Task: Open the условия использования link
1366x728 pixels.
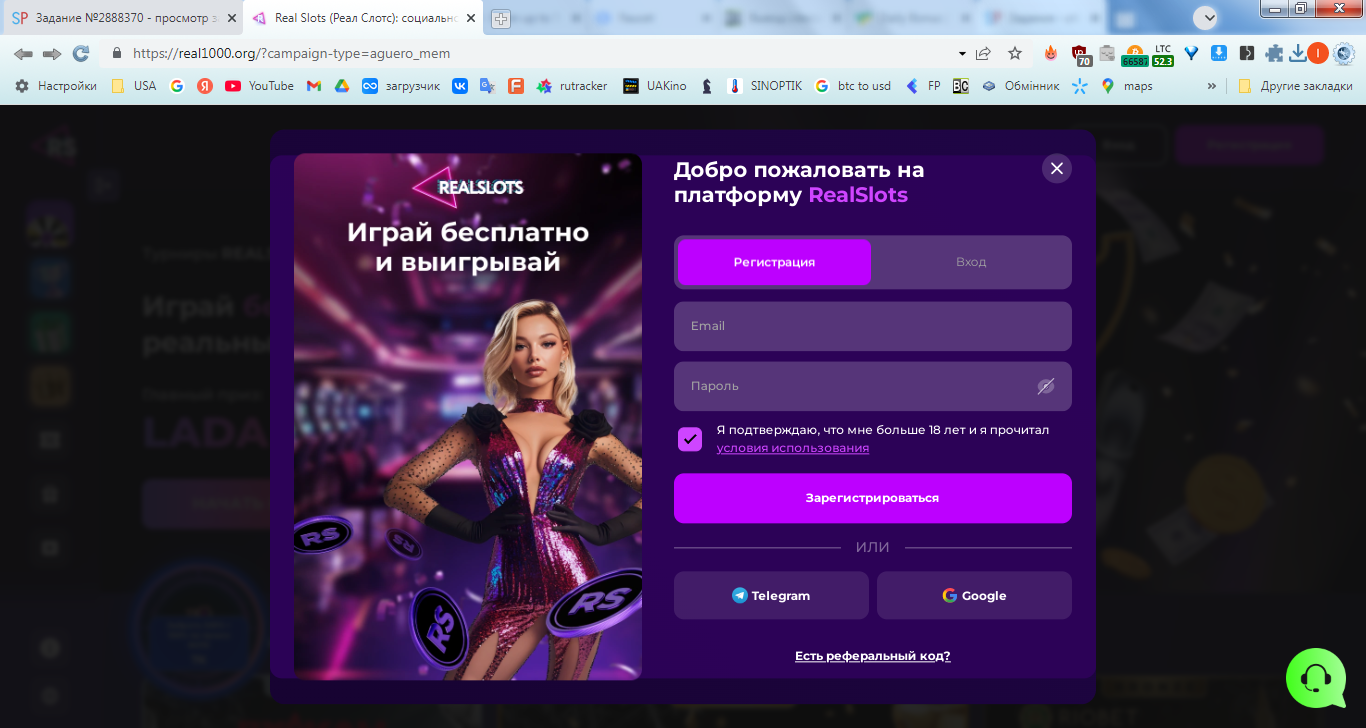Action: [792, 448]
